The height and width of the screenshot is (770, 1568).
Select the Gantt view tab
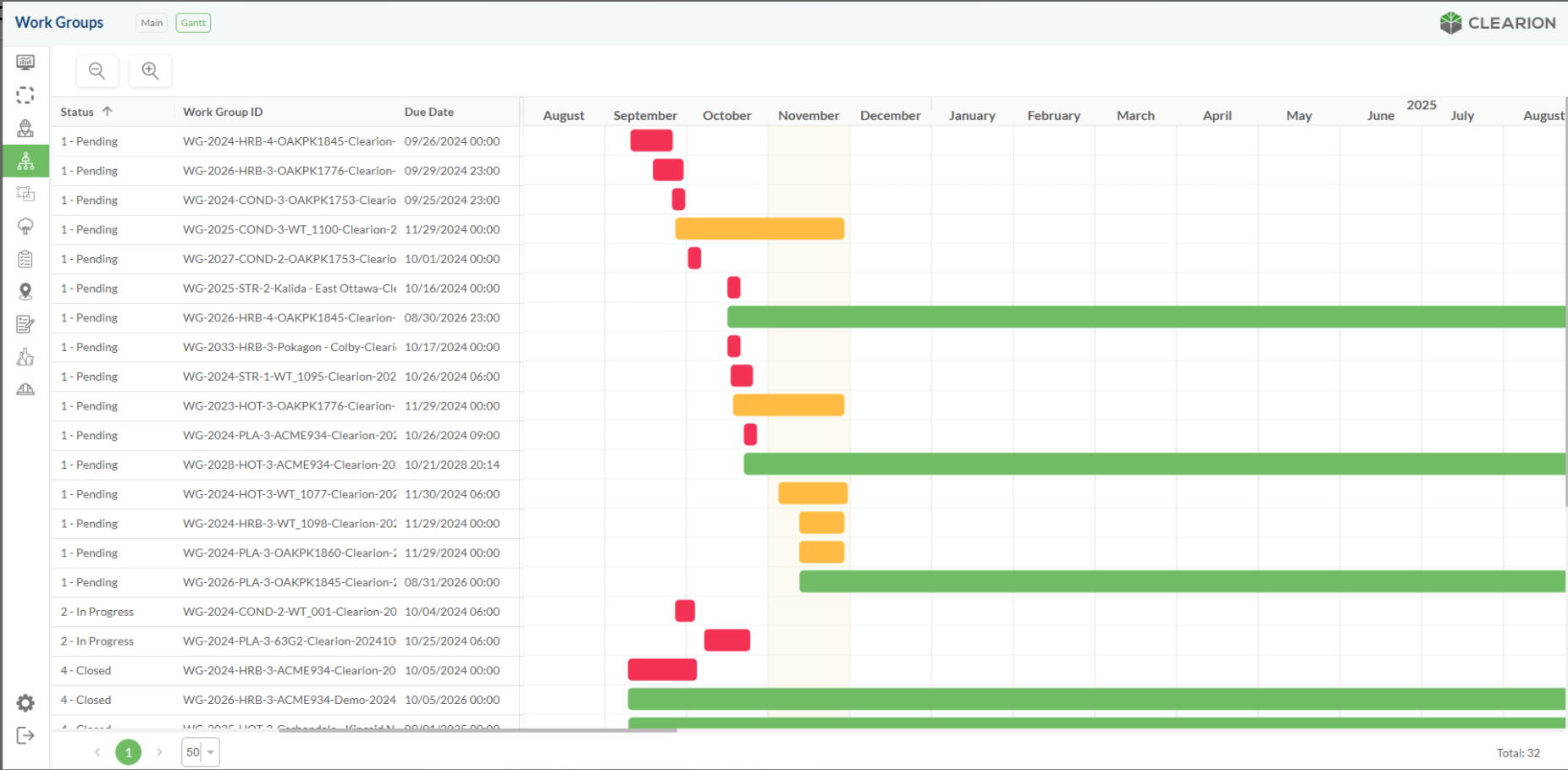(193, 23)
